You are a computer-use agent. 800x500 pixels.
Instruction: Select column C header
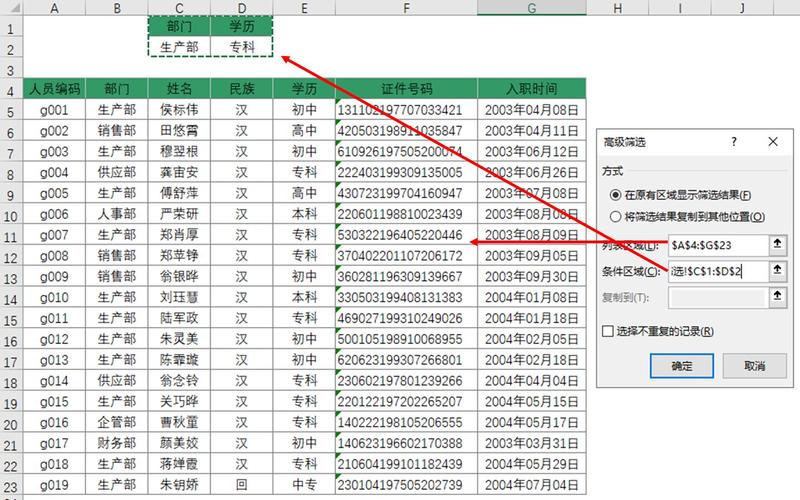pos(179,8)
